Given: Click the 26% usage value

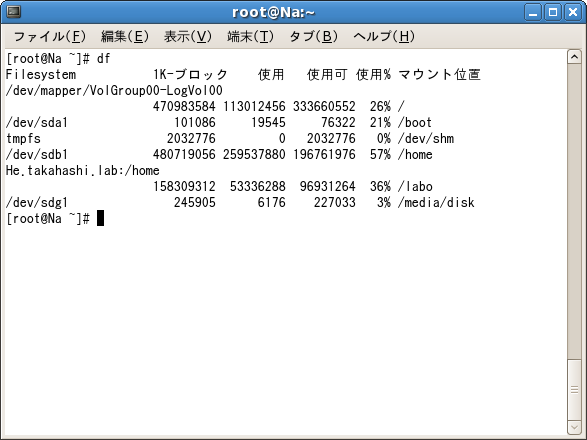Looking at the screenshot, I should tap(380, 107).
